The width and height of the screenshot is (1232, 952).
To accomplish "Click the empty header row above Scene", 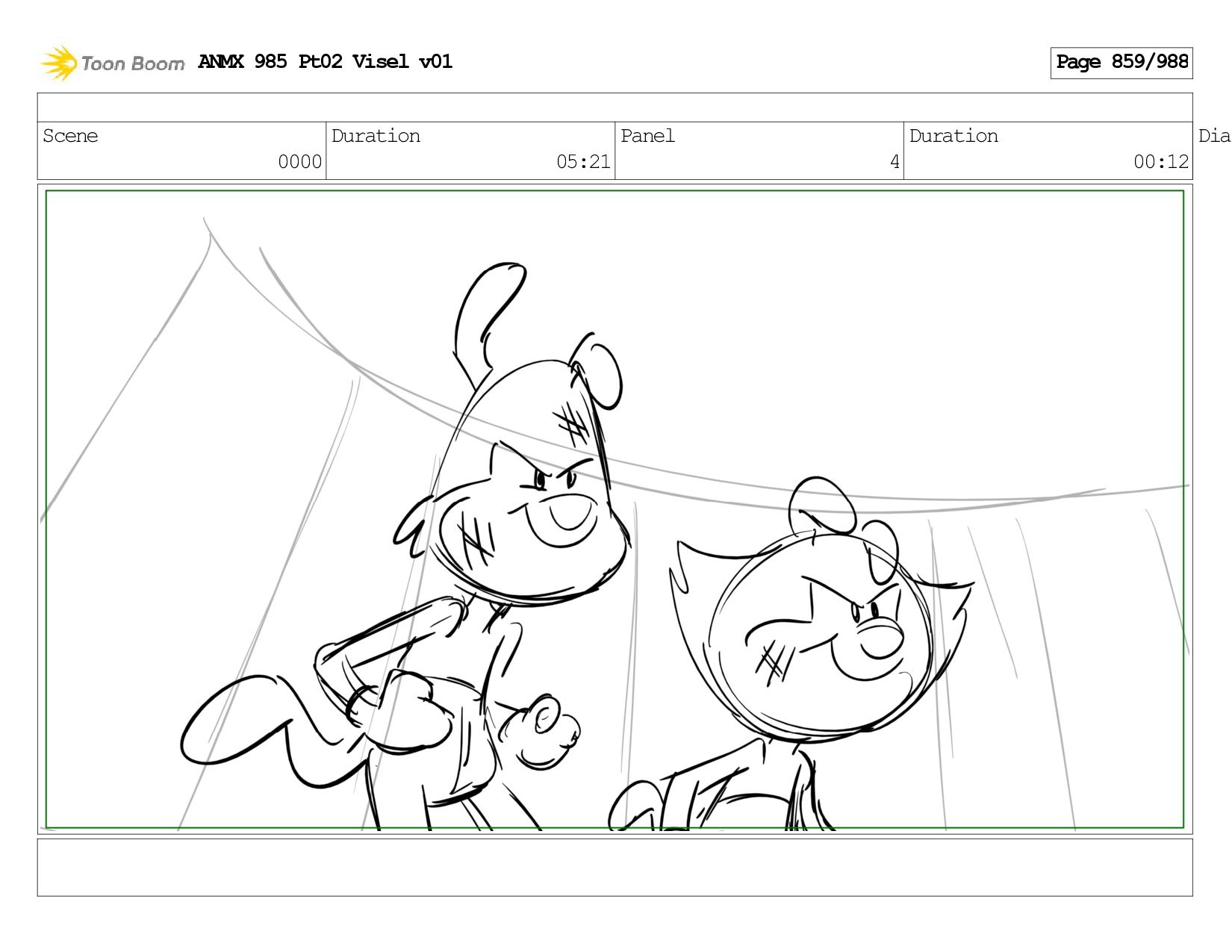I will tap(615, 108).
